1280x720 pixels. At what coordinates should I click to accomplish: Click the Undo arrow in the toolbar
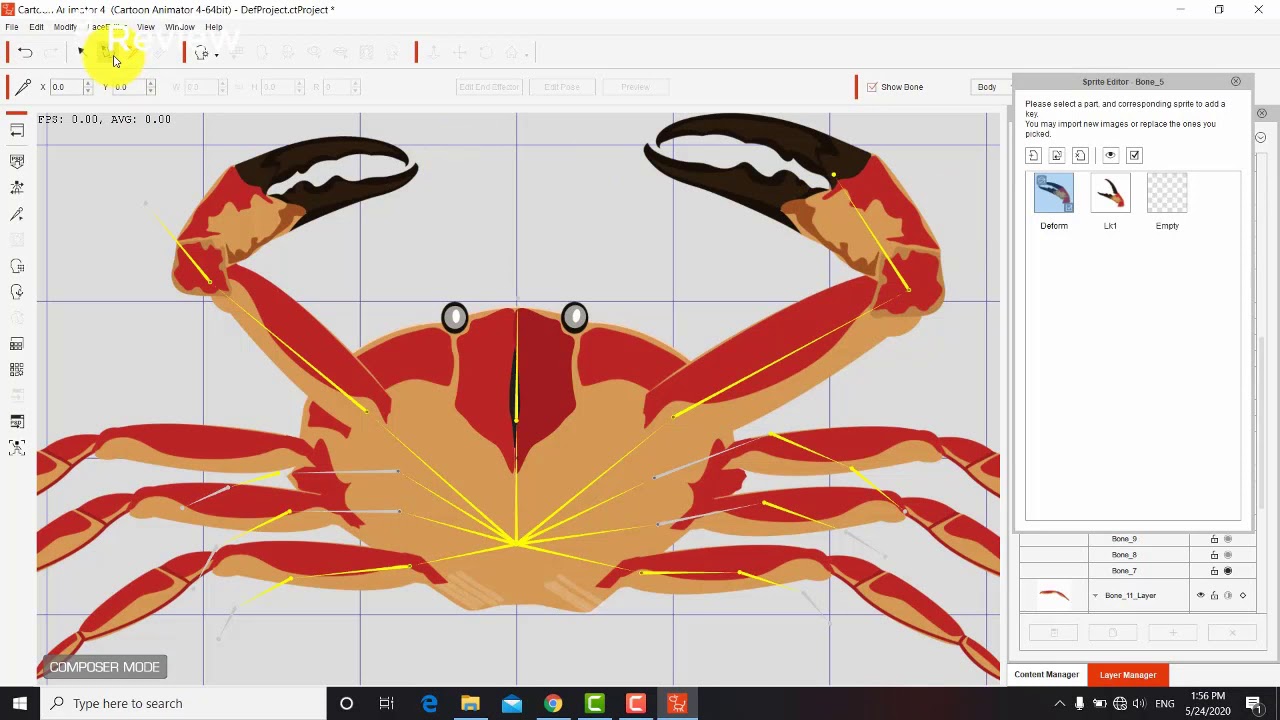pyautogui.click(x=25, y=53)
